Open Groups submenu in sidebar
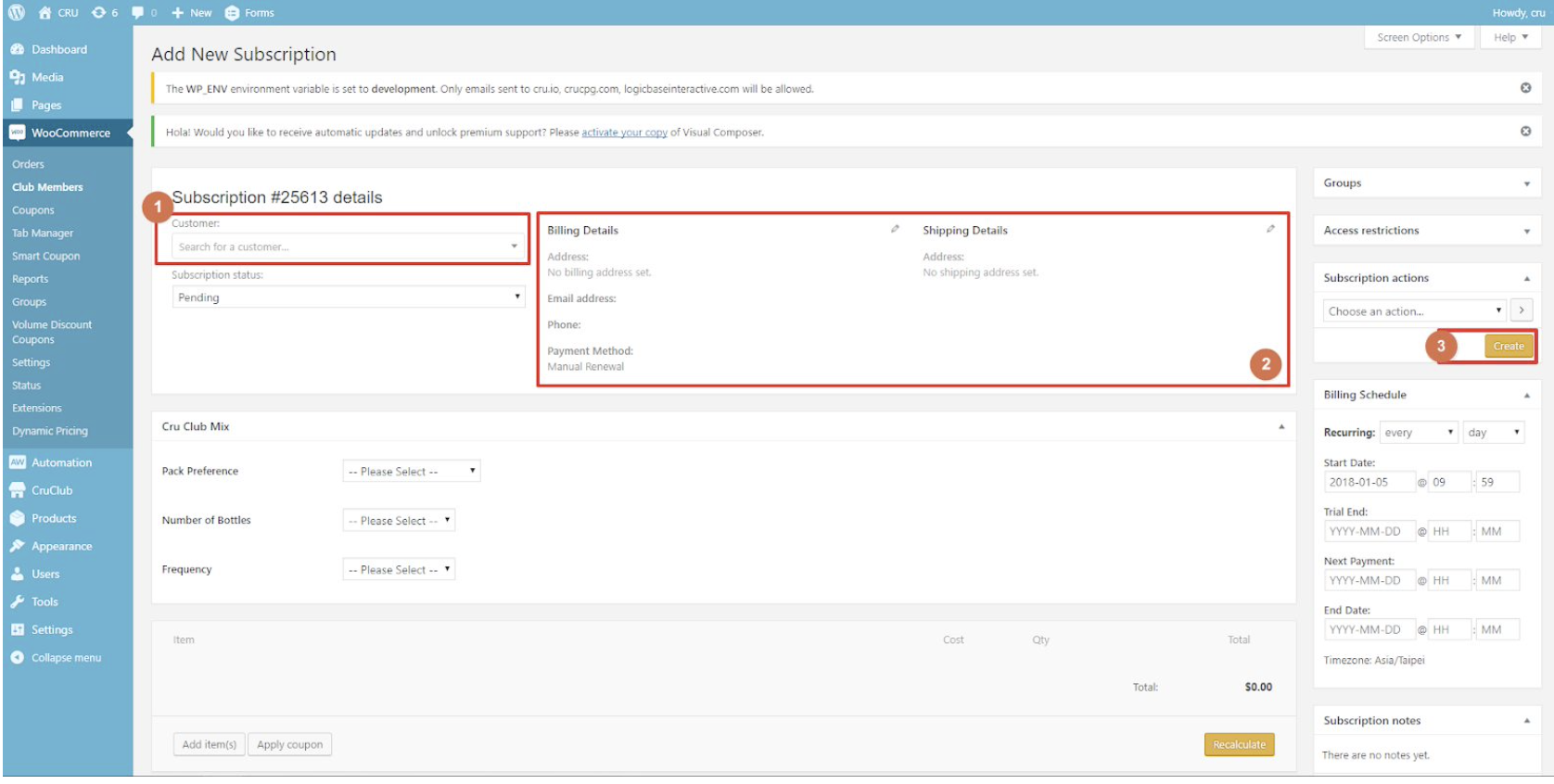 click(x=29, y=302)
